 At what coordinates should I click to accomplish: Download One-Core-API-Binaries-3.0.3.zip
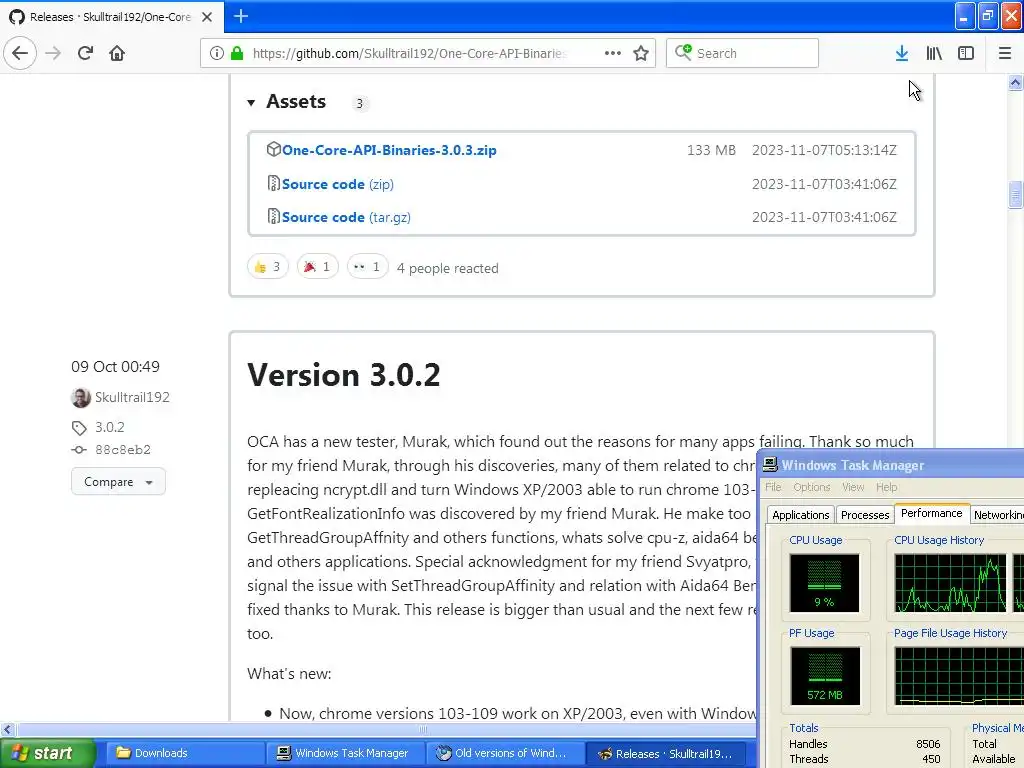[x=389, y=150]
